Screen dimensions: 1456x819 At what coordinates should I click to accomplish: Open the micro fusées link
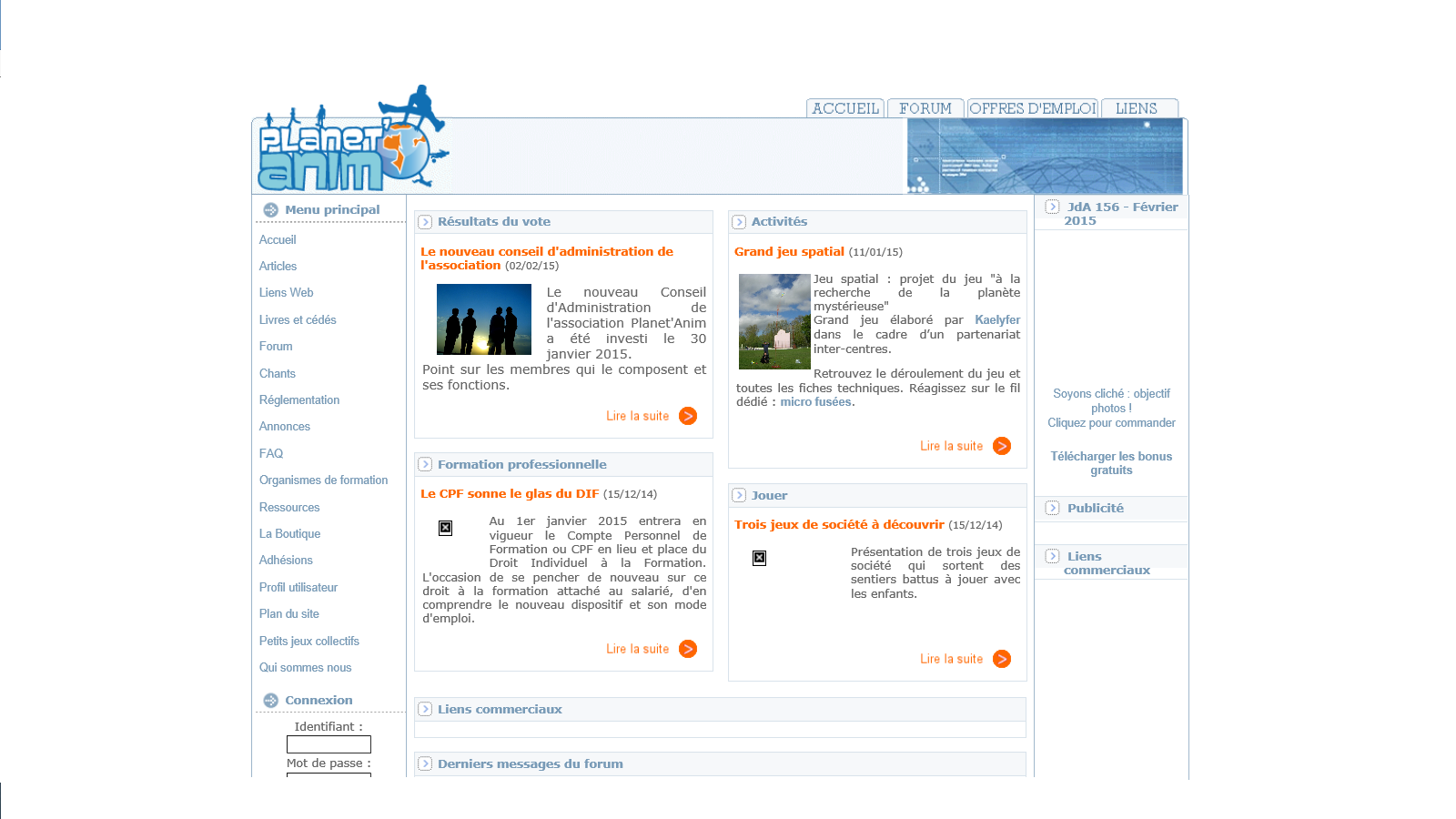point(815,402)
